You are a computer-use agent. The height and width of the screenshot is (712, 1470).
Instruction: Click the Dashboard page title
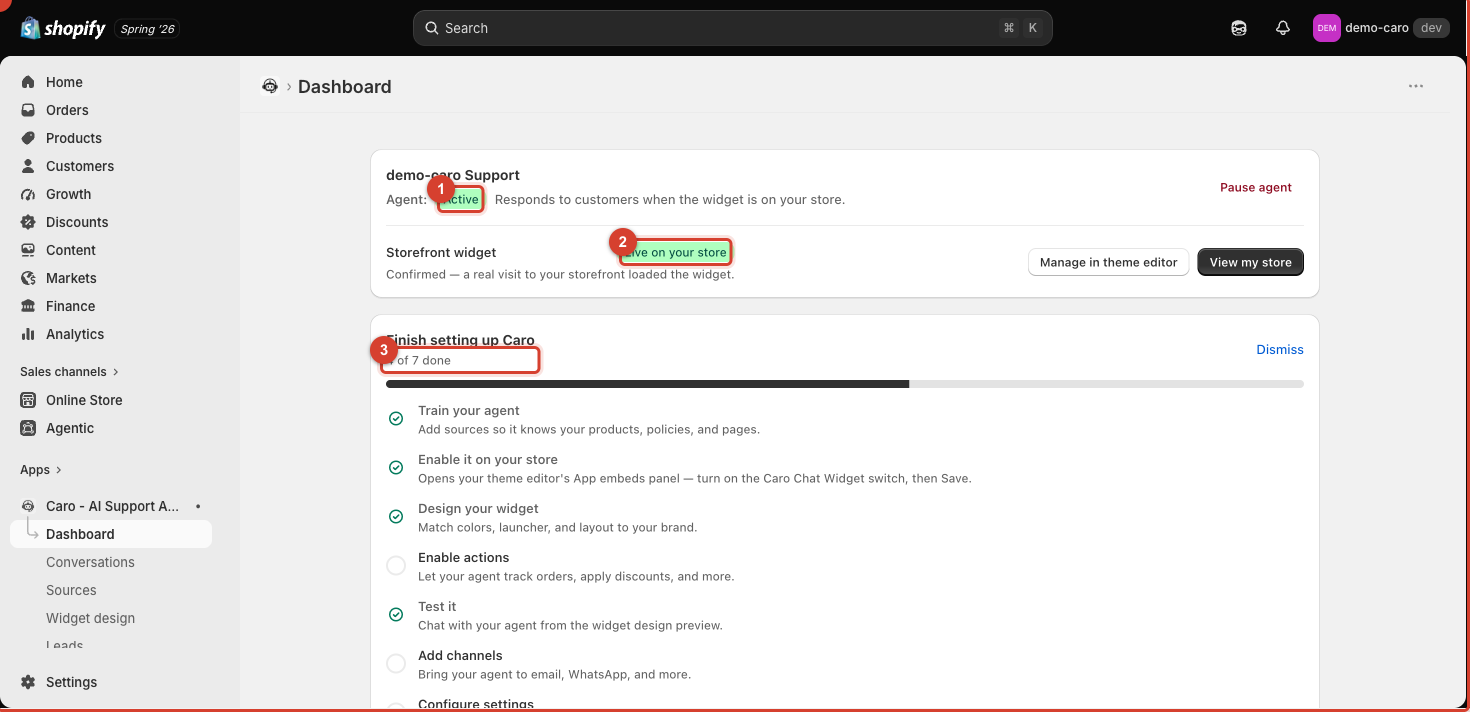(345, 86)
